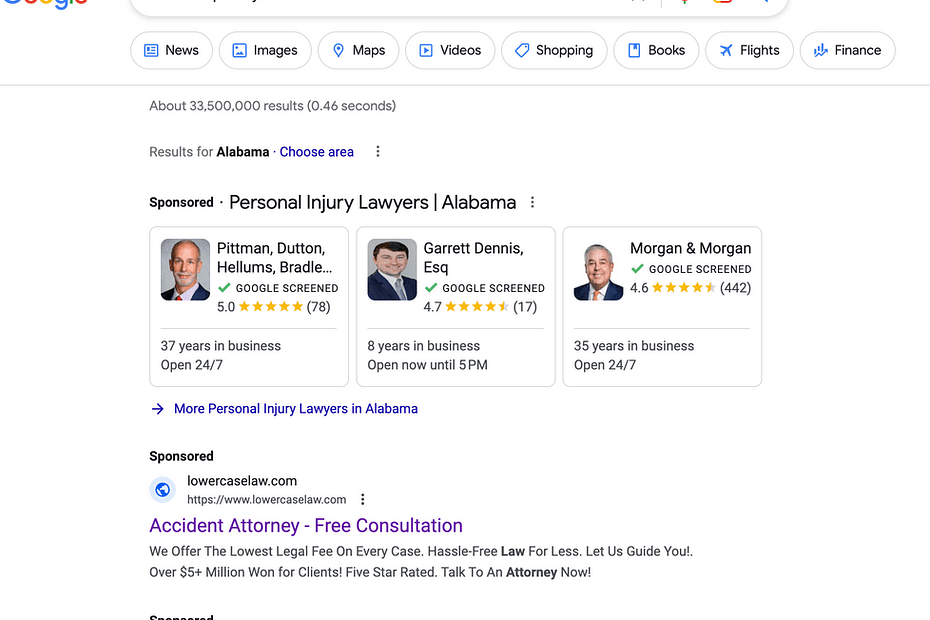Image resolution: width=930 pixels, height=620 pixels.
Task: Select the Flights tab
Action: pyautogui.click(x=749, y=50)
